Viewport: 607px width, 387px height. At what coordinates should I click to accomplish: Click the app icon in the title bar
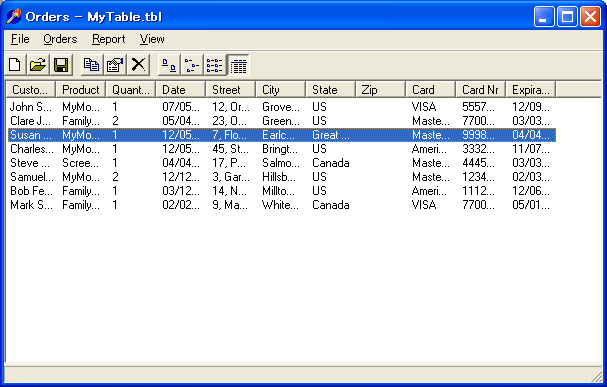click(x=14, y=17)
